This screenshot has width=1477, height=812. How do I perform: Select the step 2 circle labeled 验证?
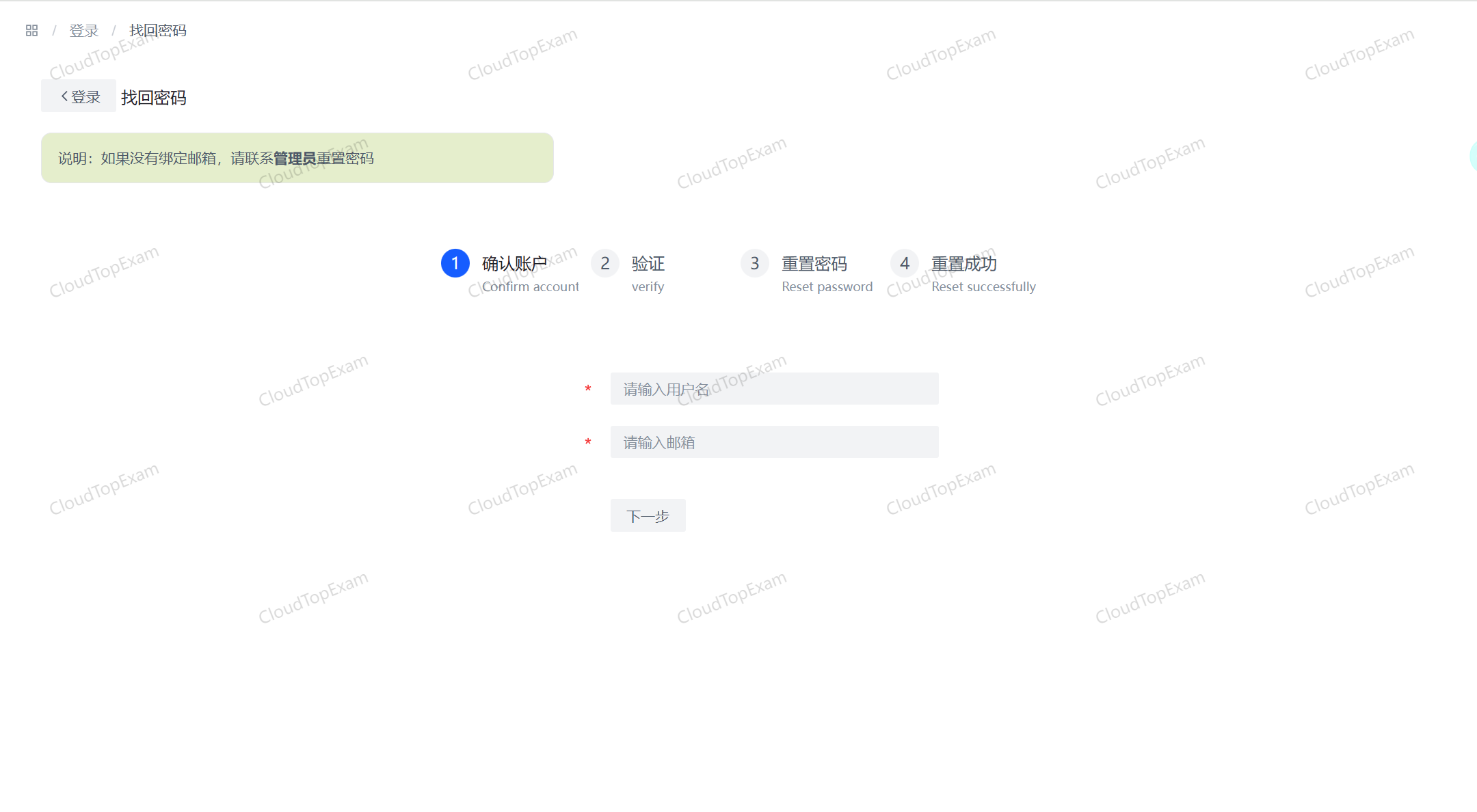click(x=604, y=263)
